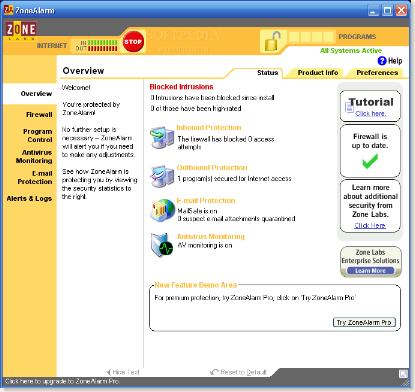The width and height of the screenshot is (415, 392).
Task: Click the 'All Systems Active' status text
Action: pyautogui.click(x=351, y=51)
